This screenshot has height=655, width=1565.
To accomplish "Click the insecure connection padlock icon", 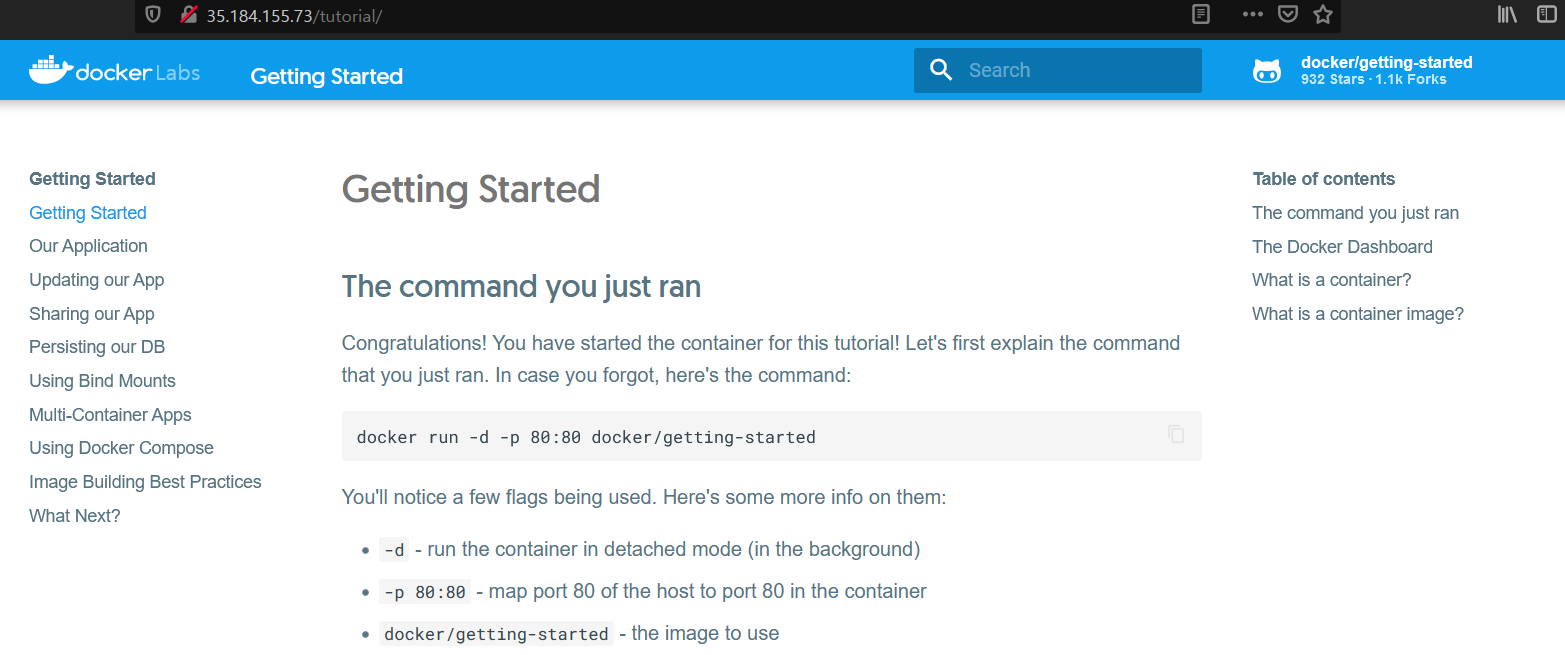I will [x=188, y=15].
